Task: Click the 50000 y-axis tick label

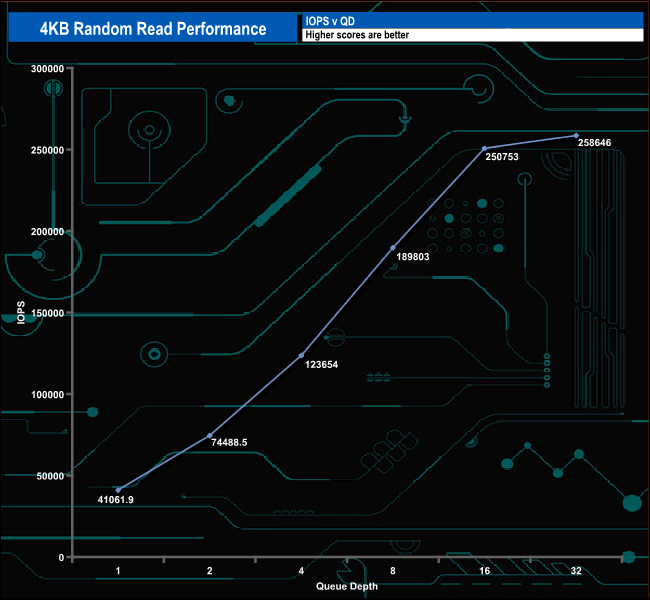Action: click(50, 475)
